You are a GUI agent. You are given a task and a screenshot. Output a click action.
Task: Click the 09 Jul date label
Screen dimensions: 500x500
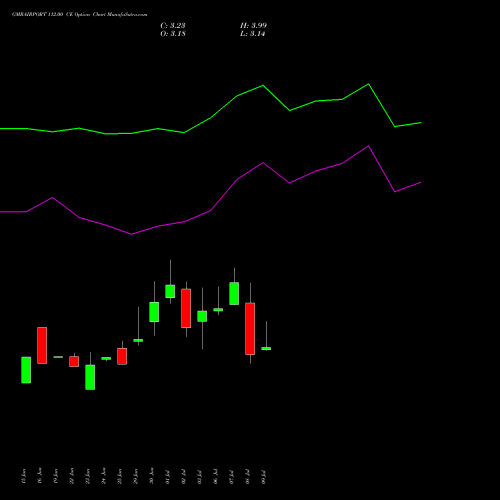[263, 477]
